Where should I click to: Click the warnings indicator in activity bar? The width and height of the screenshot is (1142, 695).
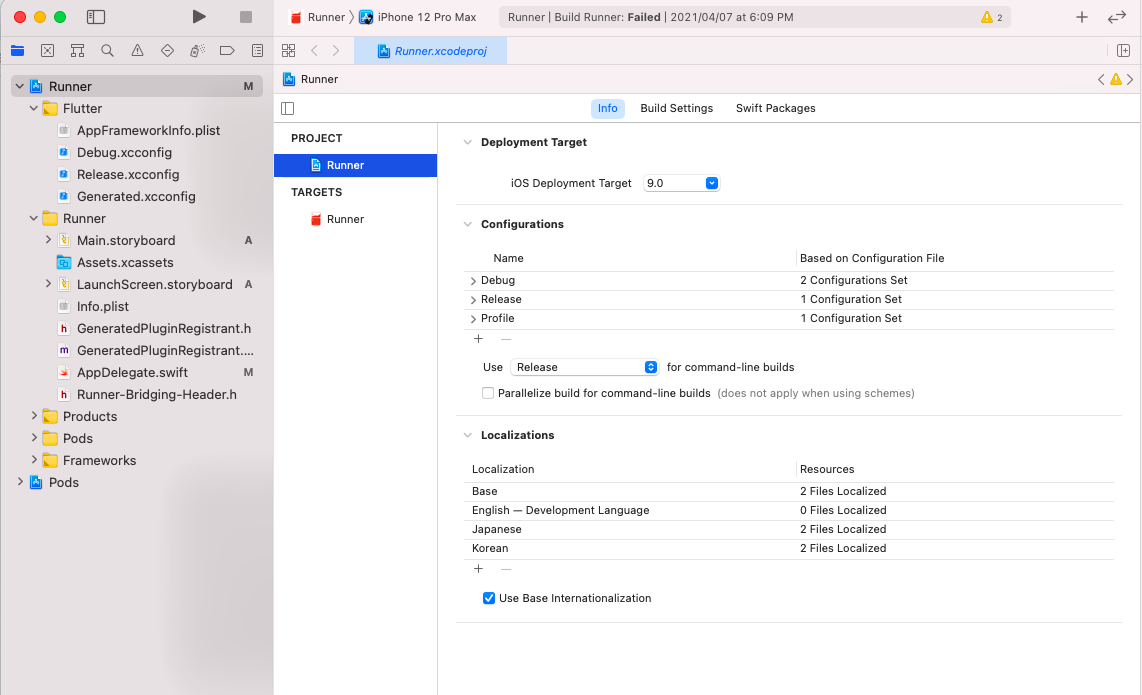click(x=992, y=17)
